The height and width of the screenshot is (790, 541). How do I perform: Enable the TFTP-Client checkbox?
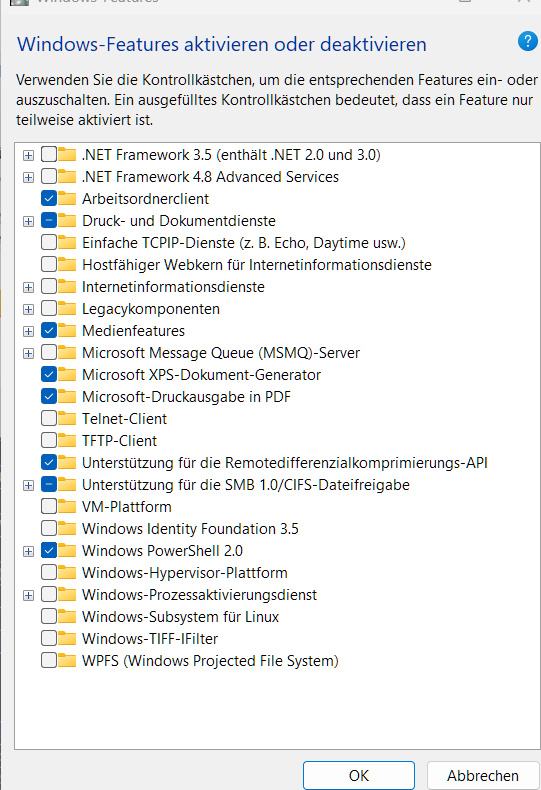49,440
